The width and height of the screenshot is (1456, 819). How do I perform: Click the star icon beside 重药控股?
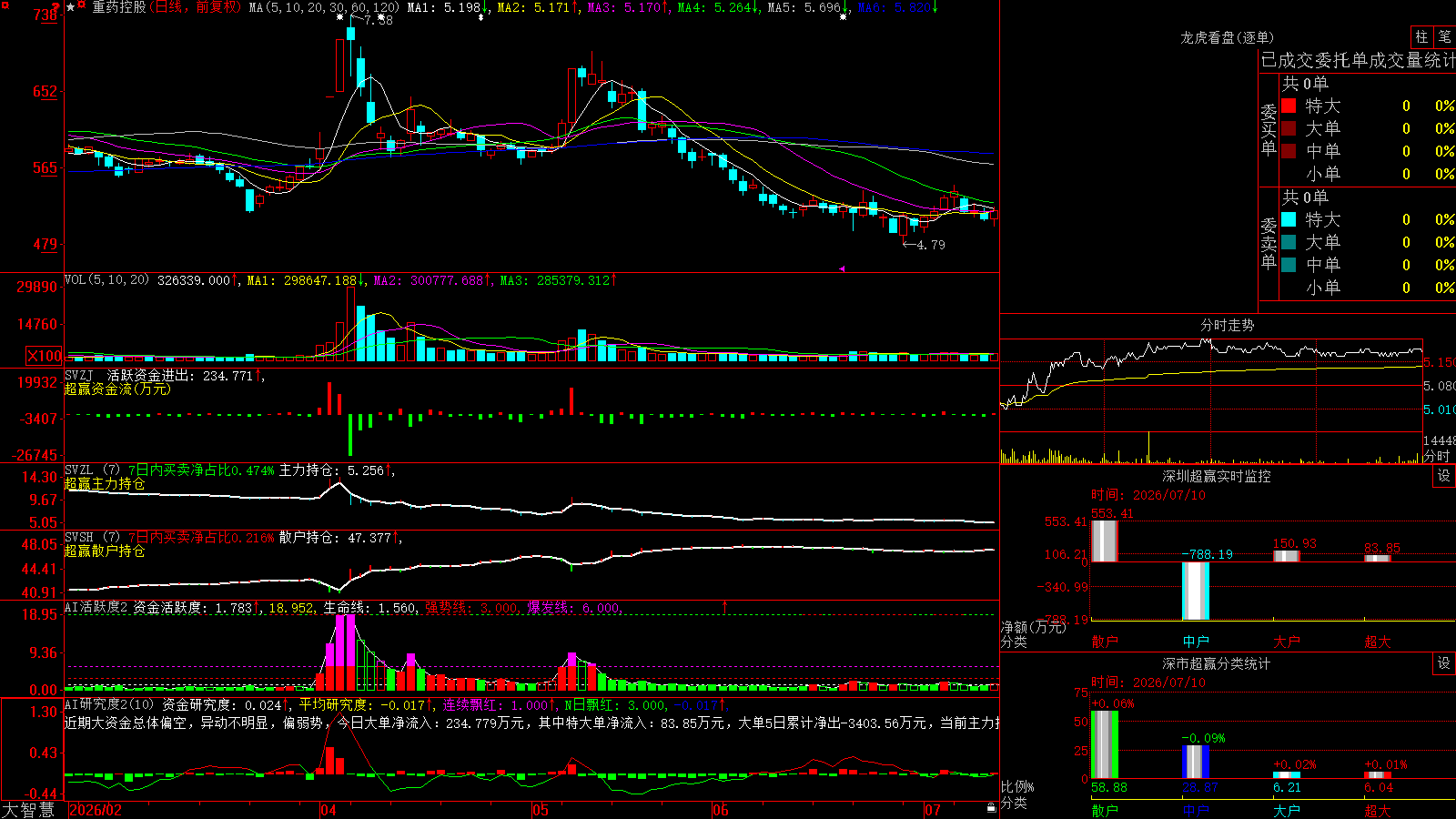coord(70,7)
